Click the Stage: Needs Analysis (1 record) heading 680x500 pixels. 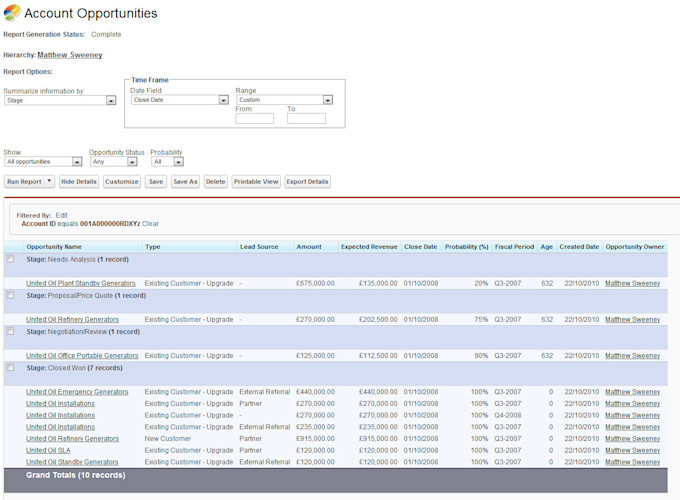click(77, 259)
